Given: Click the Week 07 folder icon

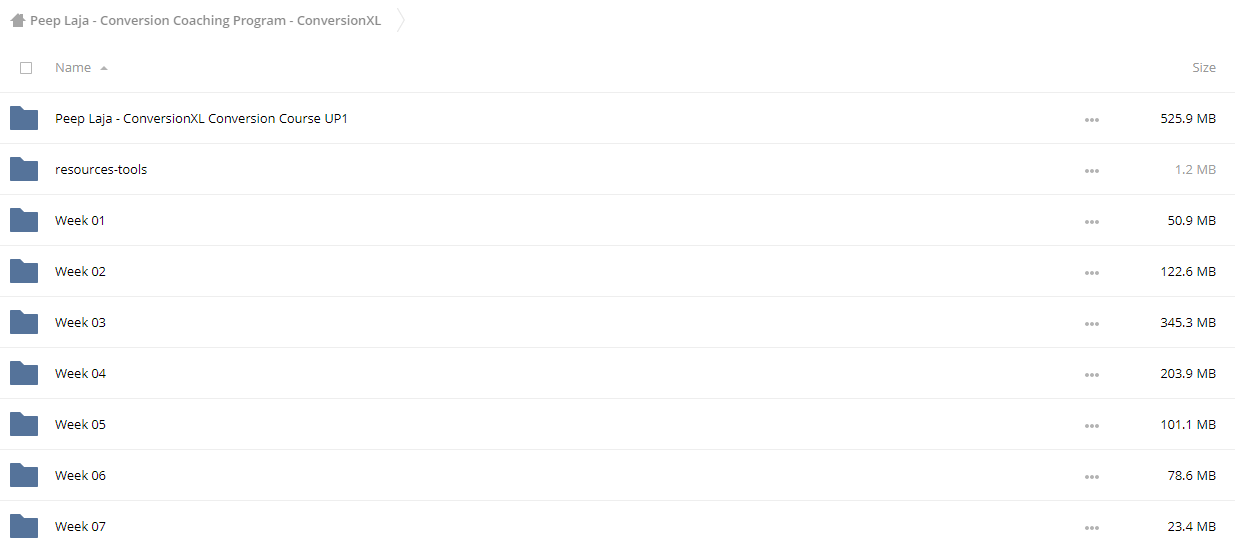Looking at the screenshot, I should click(24, 526).
